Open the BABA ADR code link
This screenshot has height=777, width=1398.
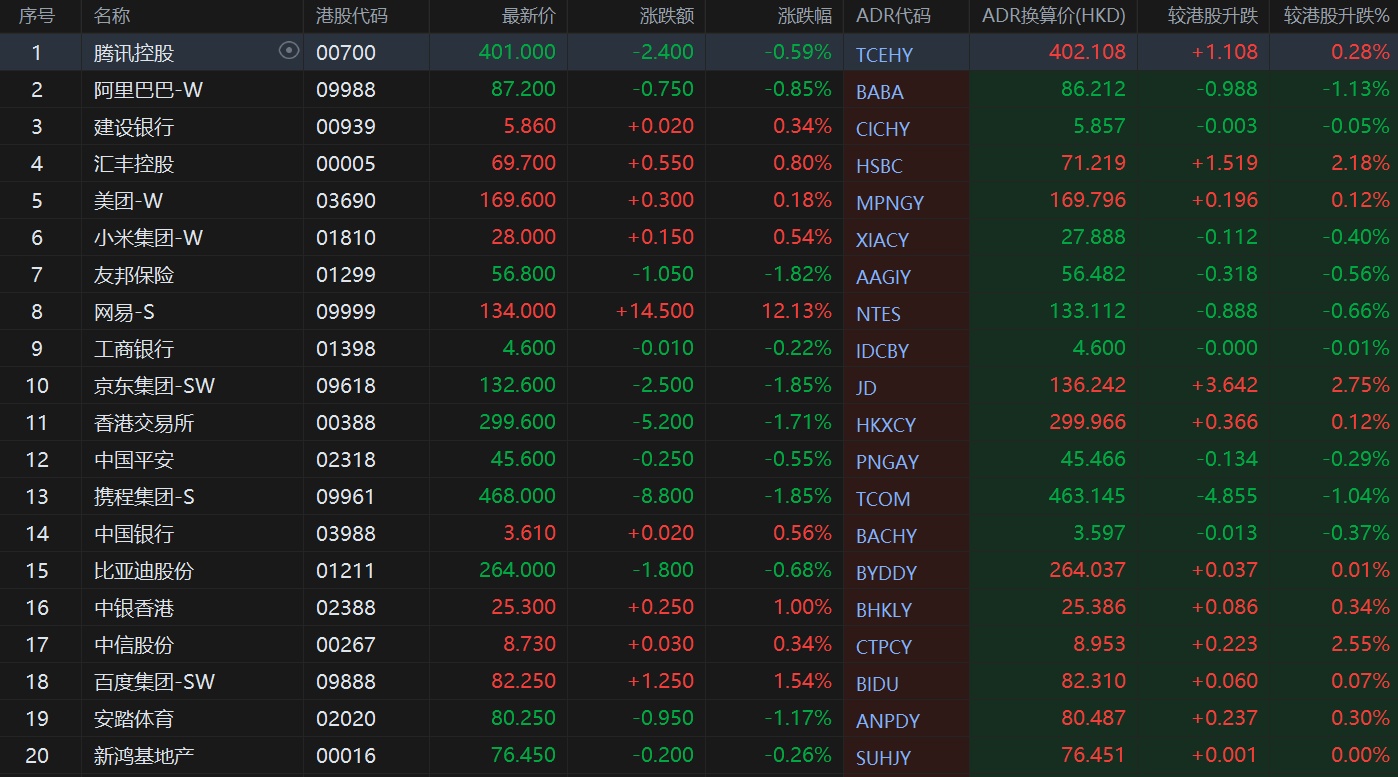tap(880, 92)
